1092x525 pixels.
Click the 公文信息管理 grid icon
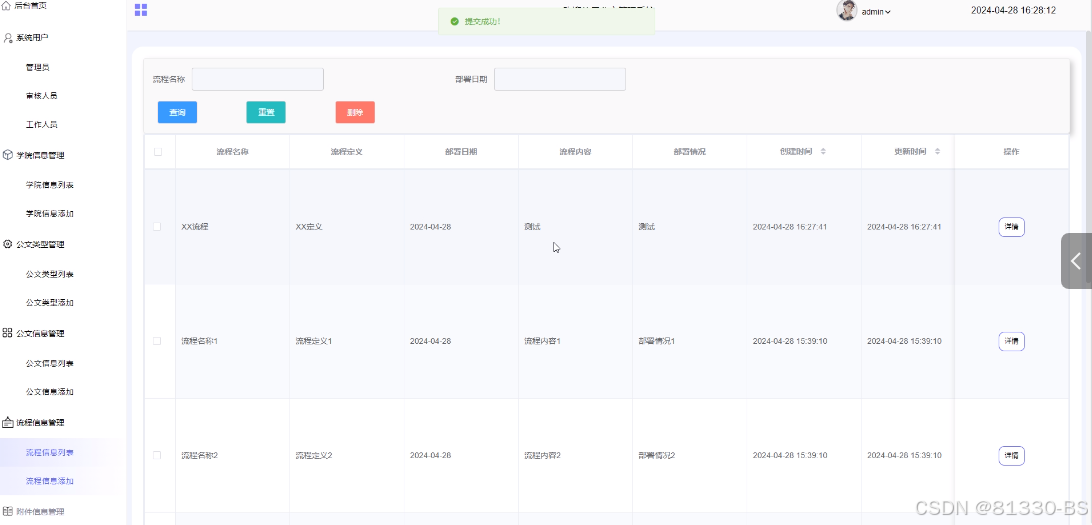coord(8,334)
